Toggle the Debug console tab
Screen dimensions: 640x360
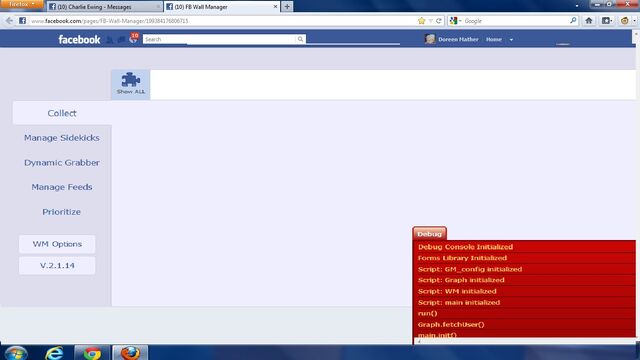(429, 234)
